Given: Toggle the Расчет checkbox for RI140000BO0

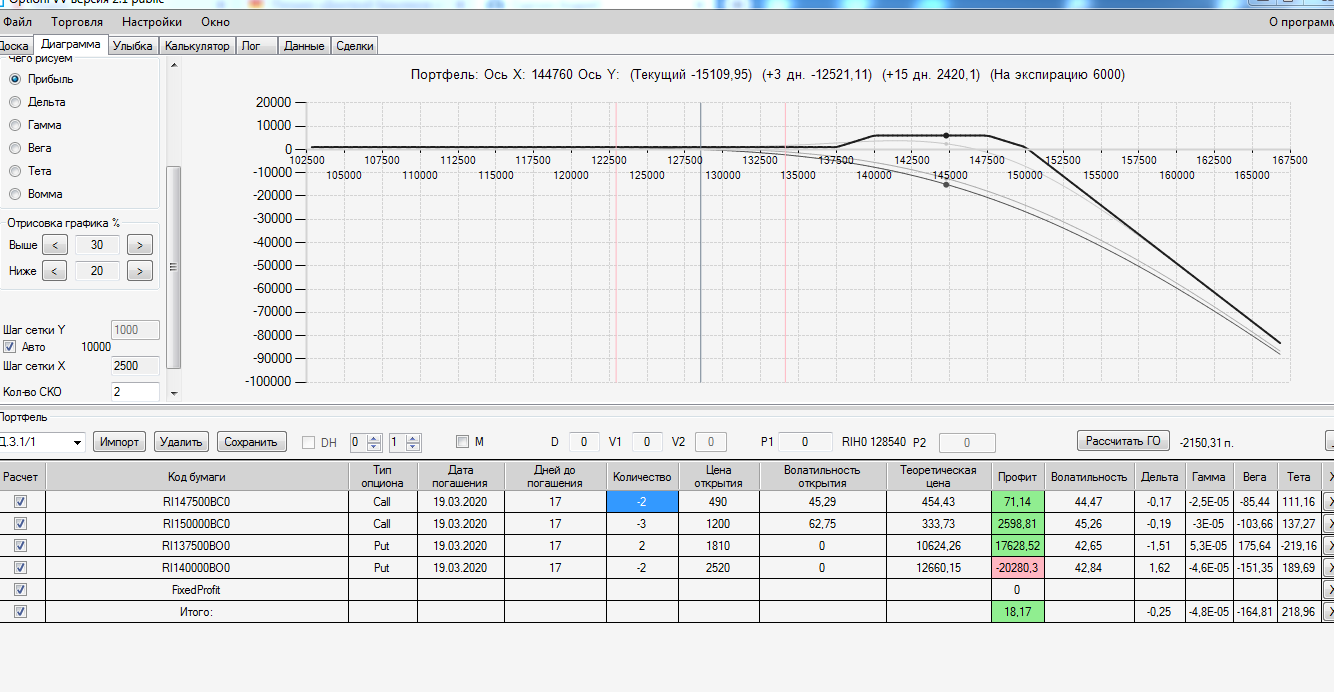Looking at the screenshot, I should pos(21,568).
